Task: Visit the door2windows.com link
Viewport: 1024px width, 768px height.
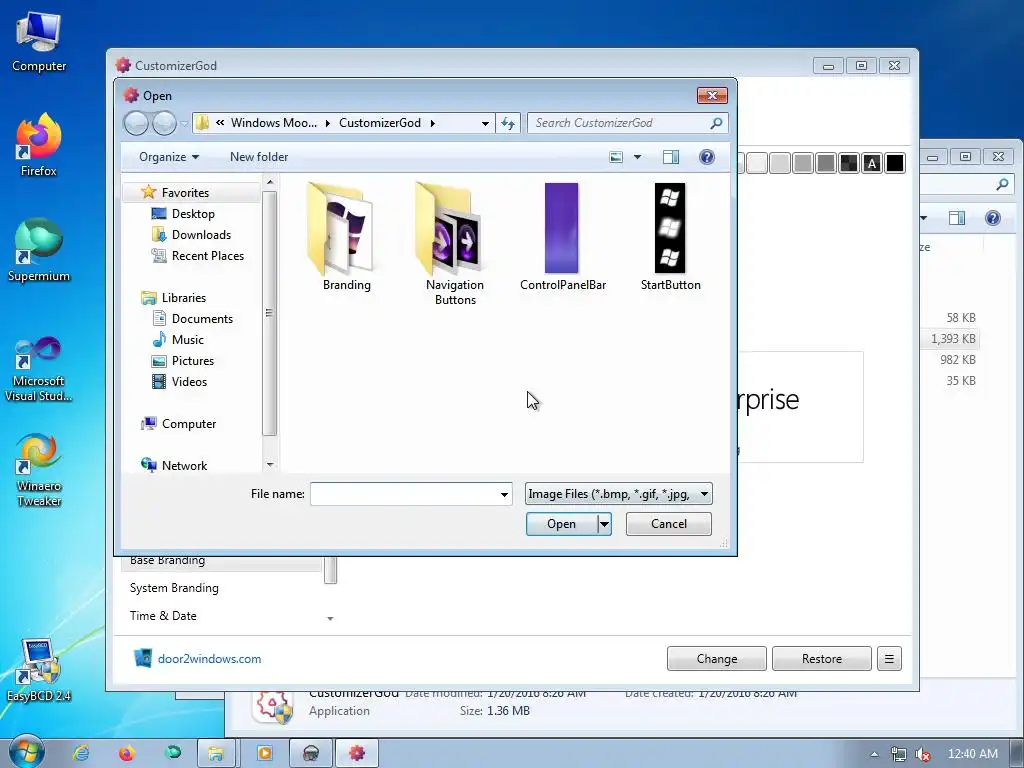Action: 209,659
